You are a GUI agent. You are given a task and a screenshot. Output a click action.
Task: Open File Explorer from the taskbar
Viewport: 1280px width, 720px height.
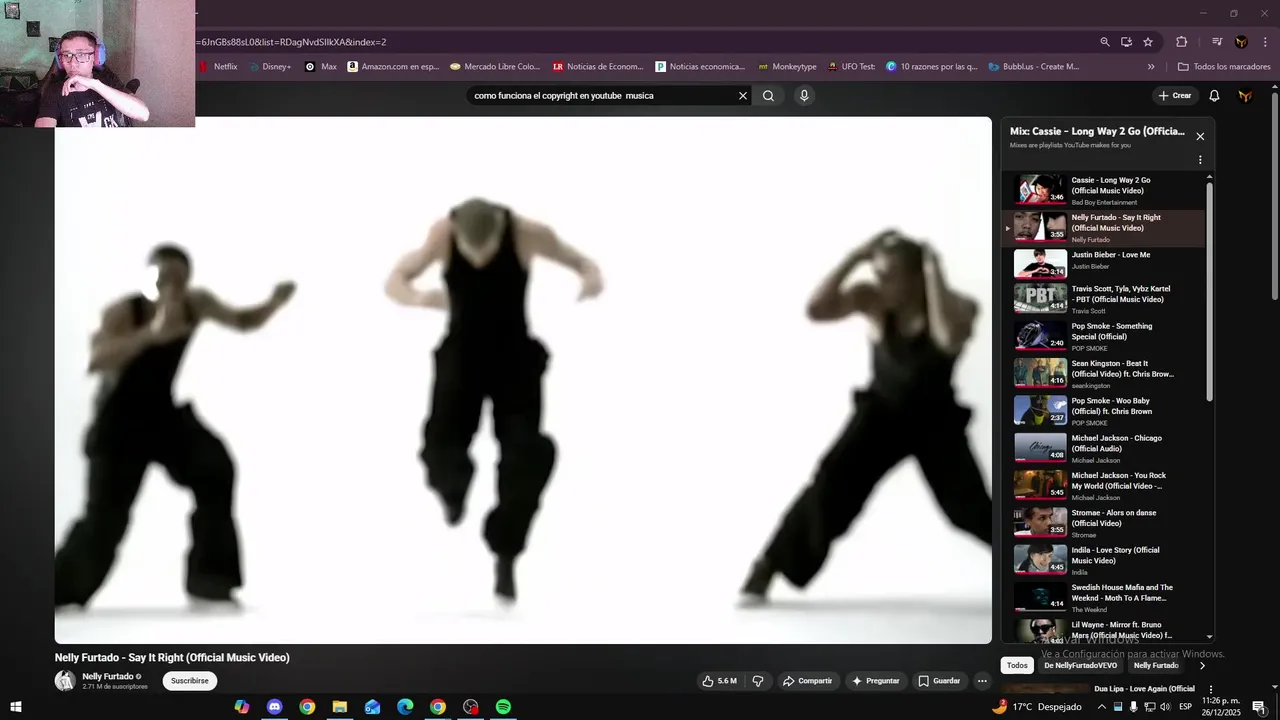pos(340,707)
